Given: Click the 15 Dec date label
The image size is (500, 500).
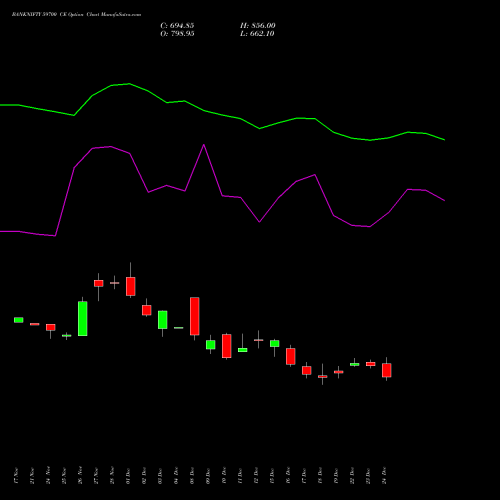Looking at the screenshot, I should pos(272,475).
